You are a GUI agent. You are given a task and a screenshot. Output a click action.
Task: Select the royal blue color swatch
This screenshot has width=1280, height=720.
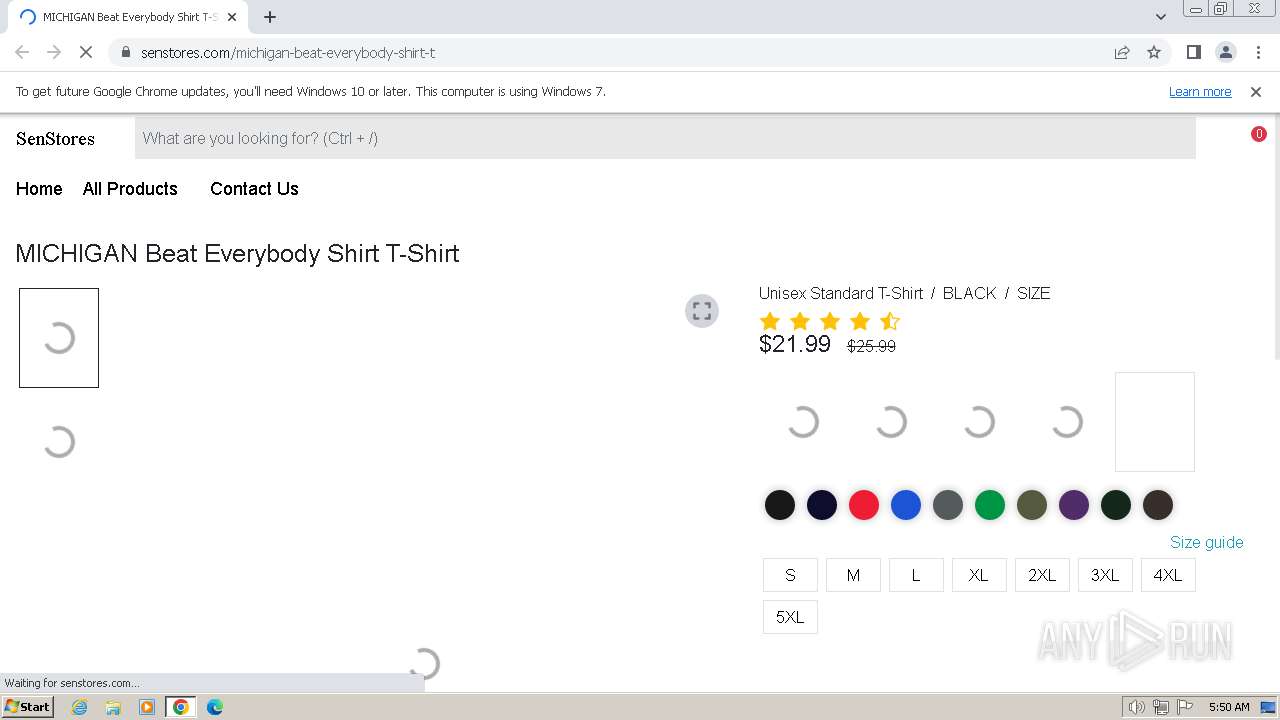tap(906, 505)
